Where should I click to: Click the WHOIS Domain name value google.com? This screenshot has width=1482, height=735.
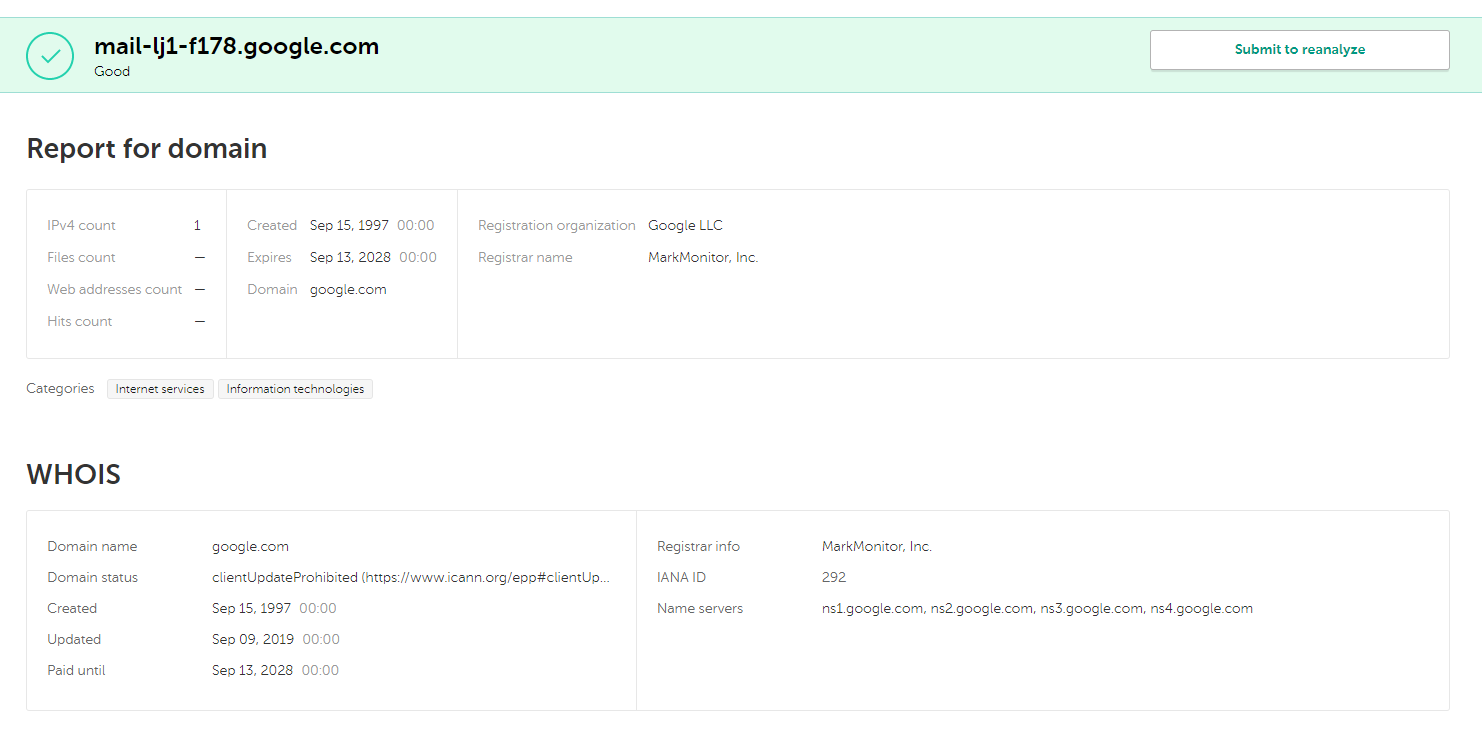click(250, 547)
